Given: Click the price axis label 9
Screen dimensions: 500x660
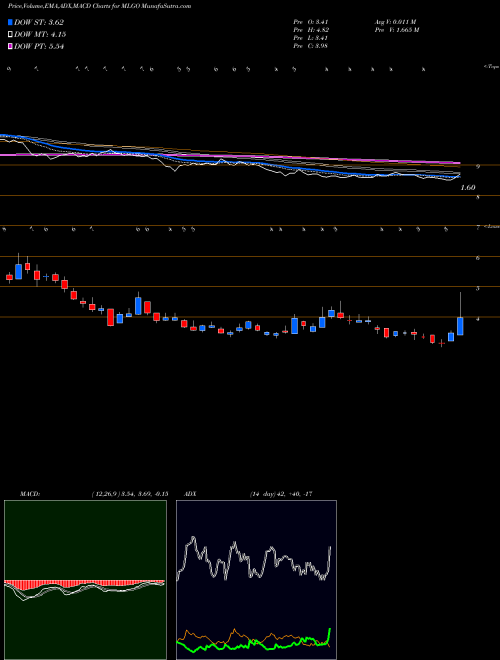Looking at the screenshot, I should (x=478, y=167).
